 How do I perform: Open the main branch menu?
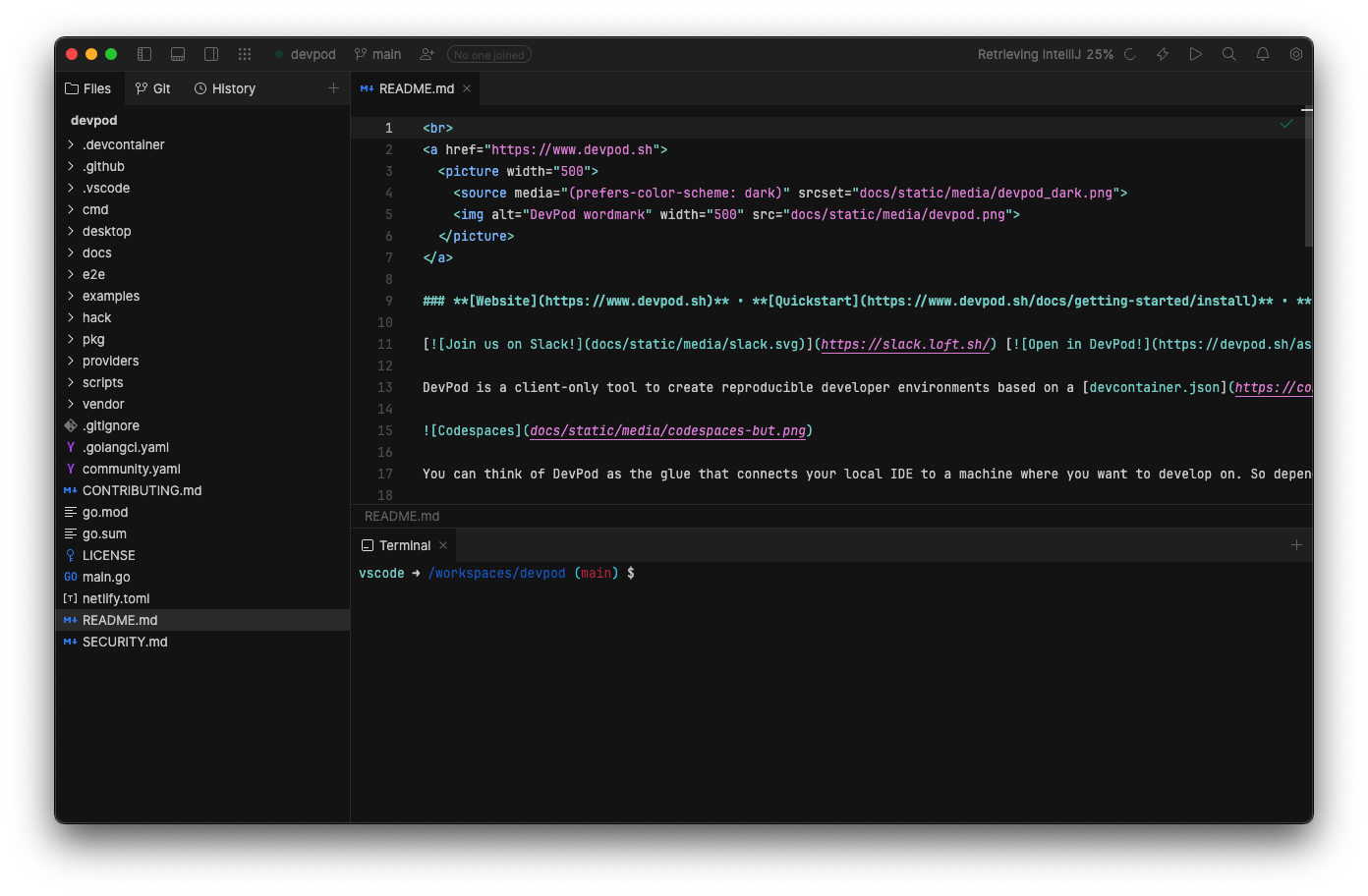coord(377,54)
